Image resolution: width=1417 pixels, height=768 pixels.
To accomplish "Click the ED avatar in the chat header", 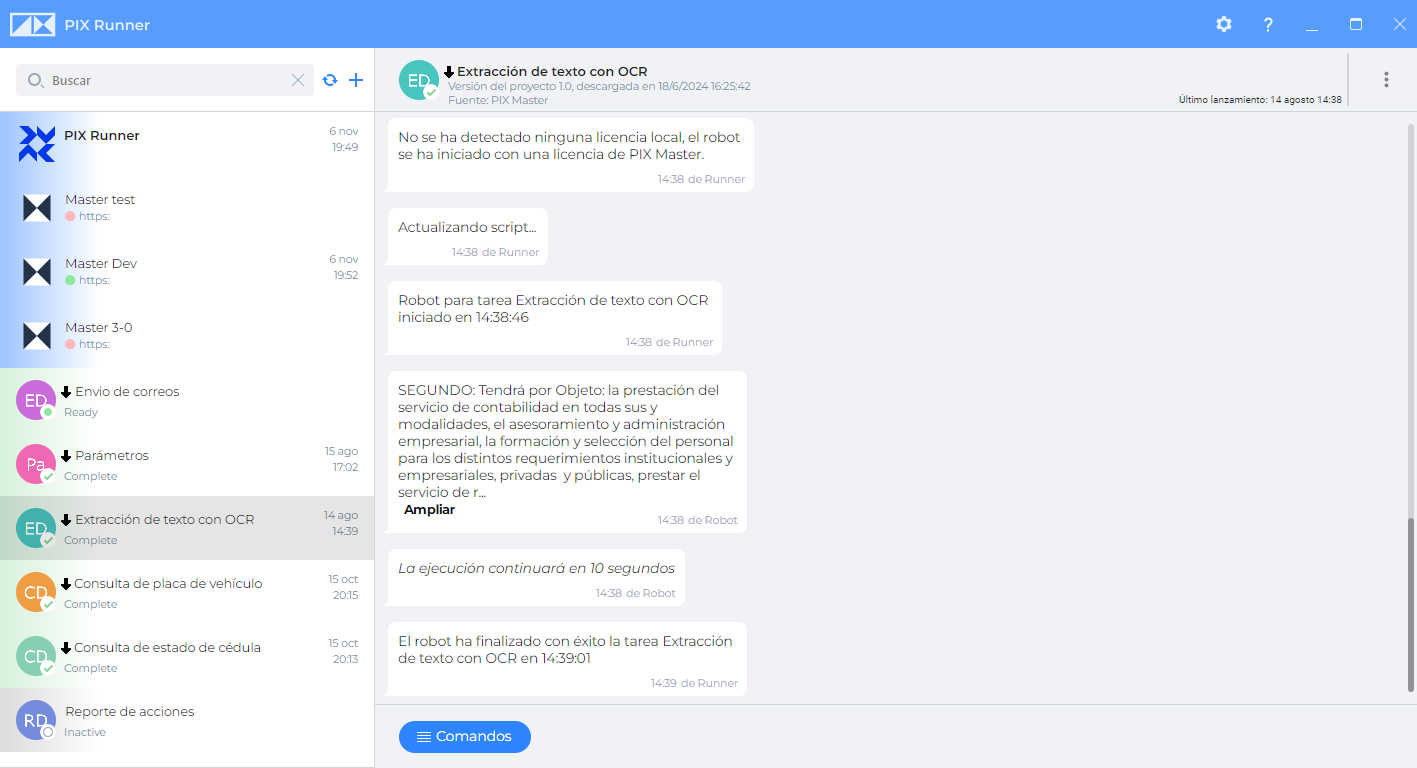I will pos(419,80).
